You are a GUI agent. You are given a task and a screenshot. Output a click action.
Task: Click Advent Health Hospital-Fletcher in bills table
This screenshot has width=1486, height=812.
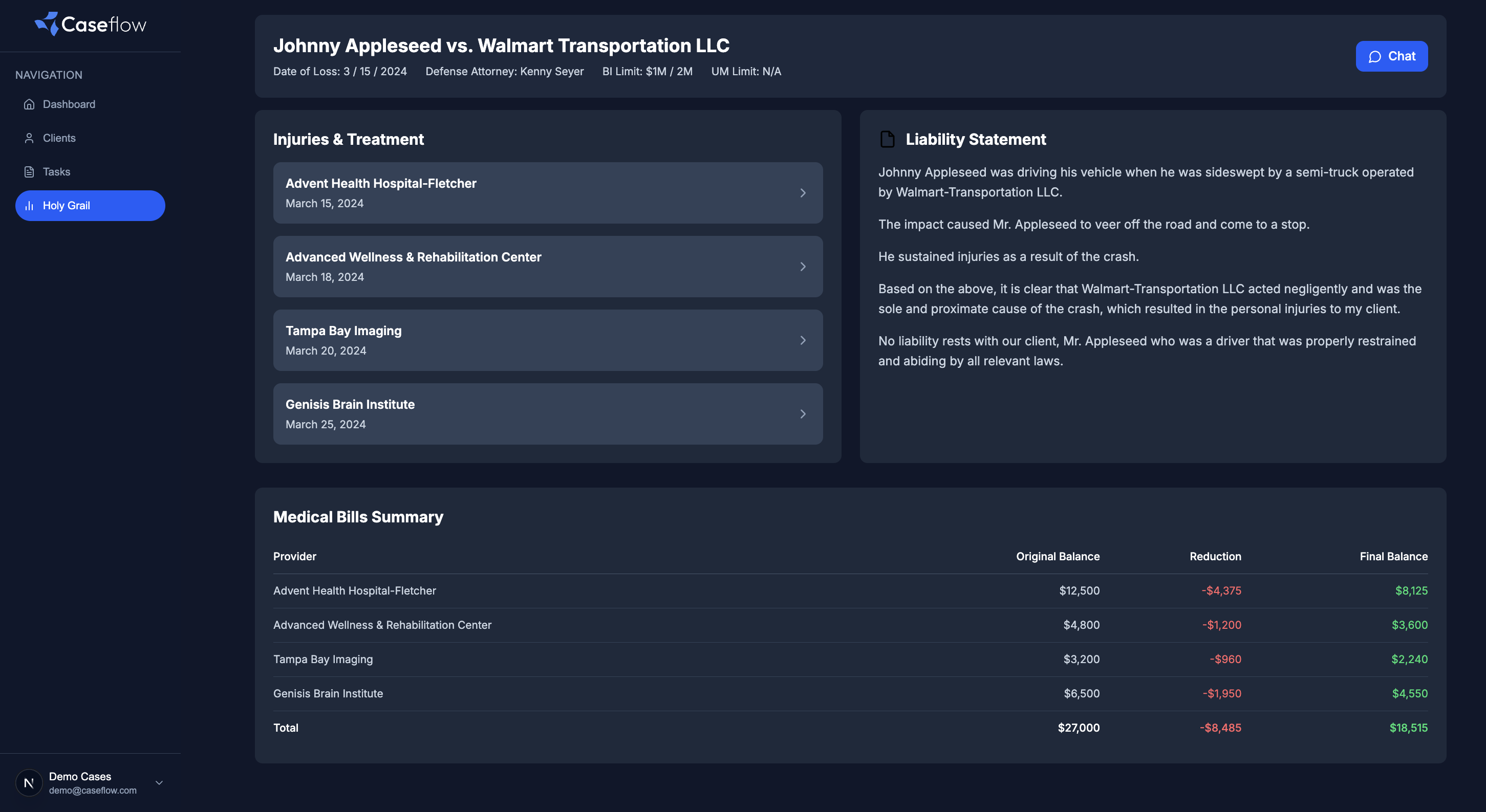click(355, 590)
